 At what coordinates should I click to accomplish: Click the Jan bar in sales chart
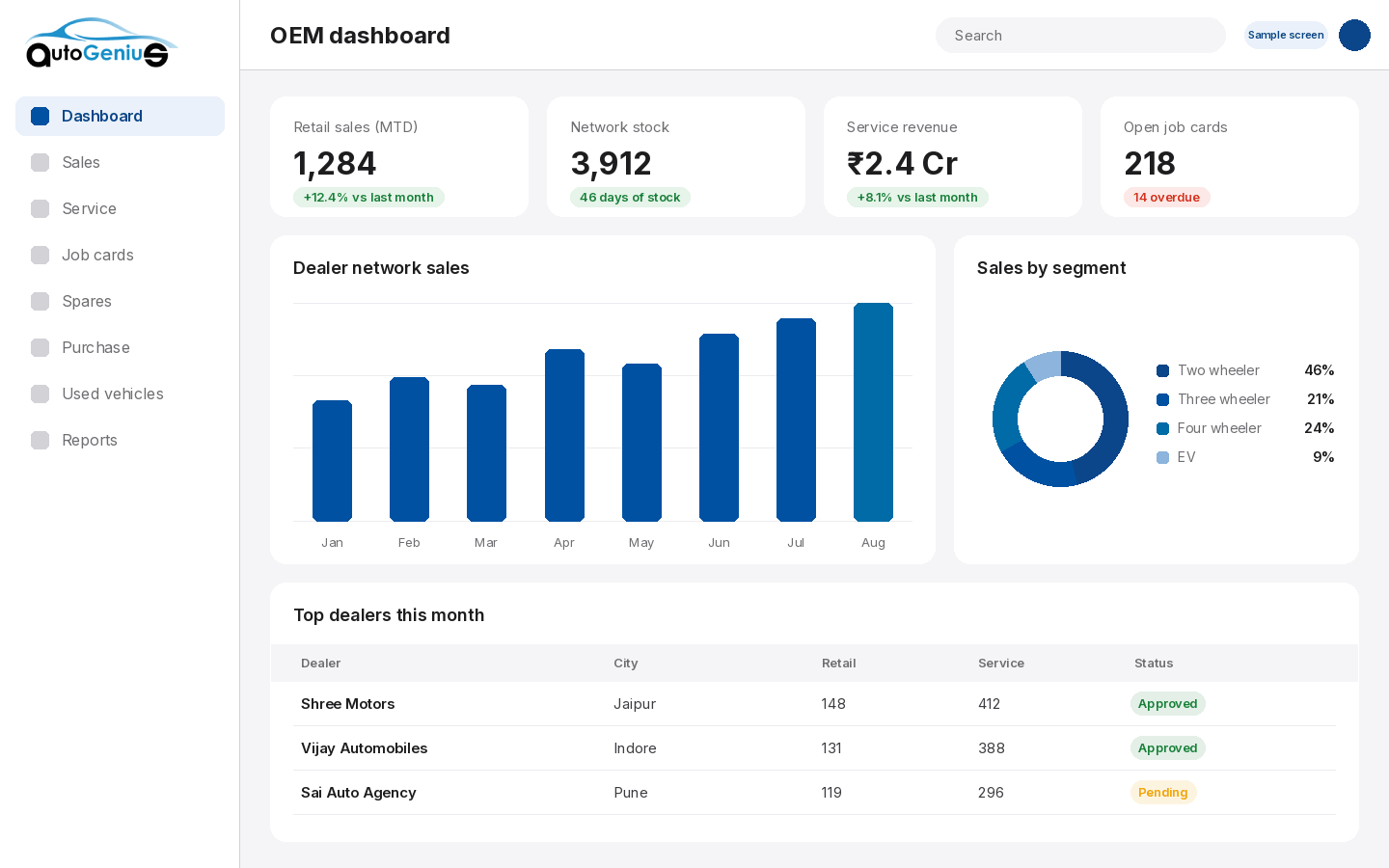[332, 461]
